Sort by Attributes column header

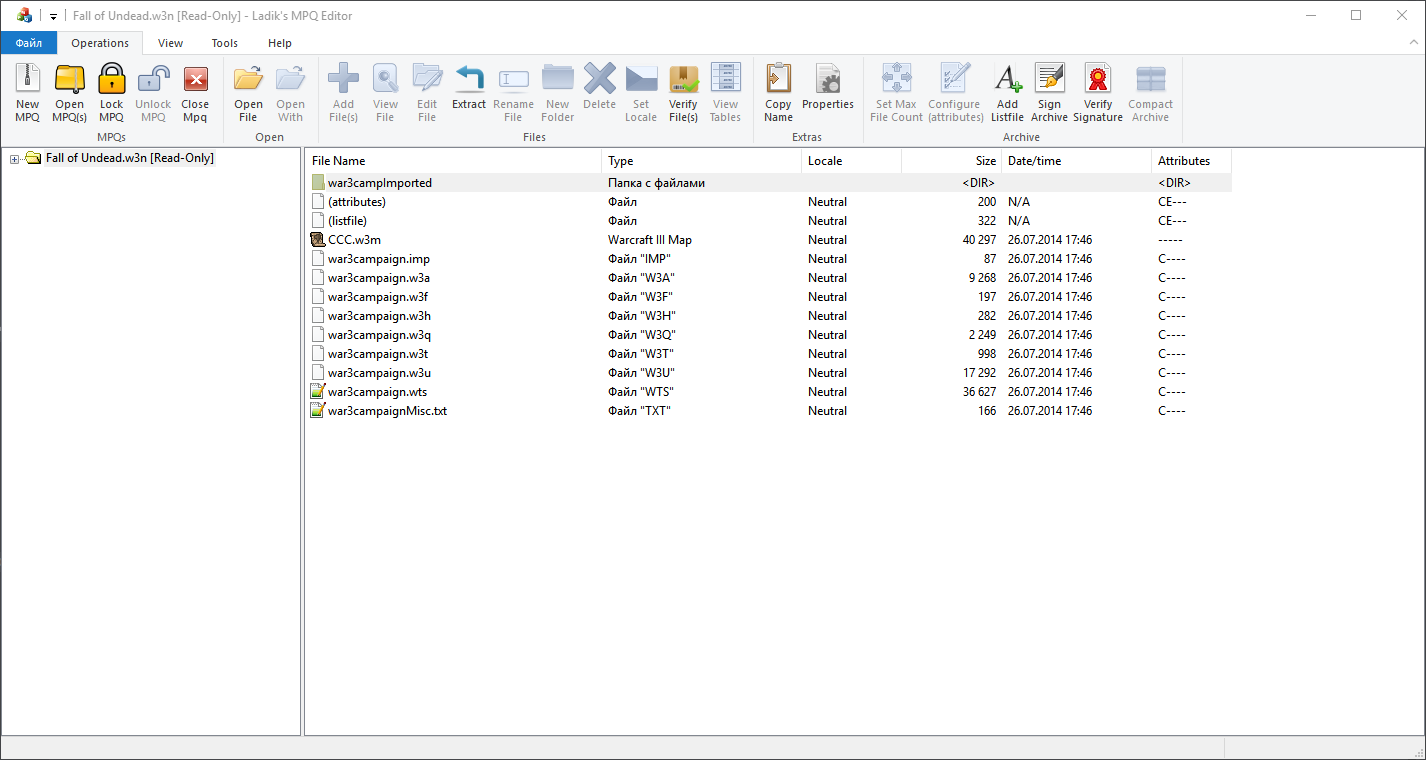(x=1191, y=160)
